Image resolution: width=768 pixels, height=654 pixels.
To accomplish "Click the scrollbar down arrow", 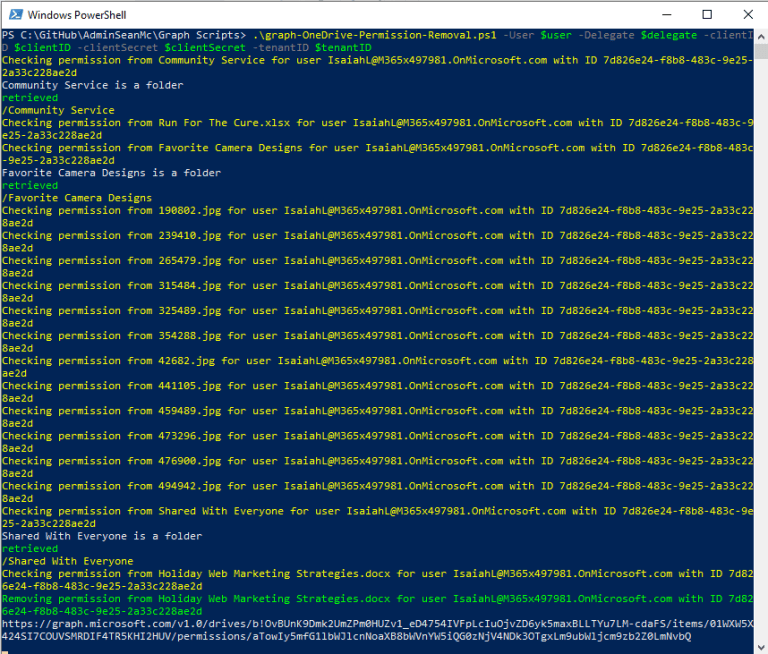I will [x=761, y=647].
